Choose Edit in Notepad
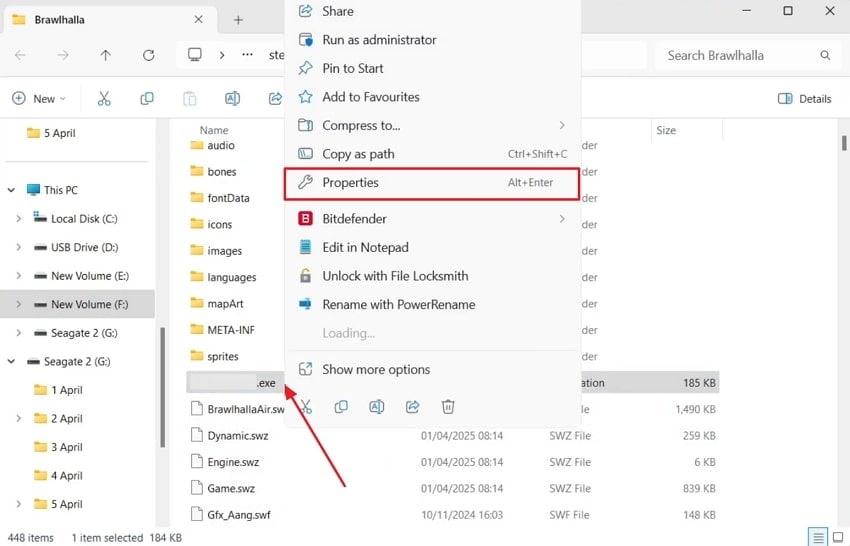 click(433, 247)
